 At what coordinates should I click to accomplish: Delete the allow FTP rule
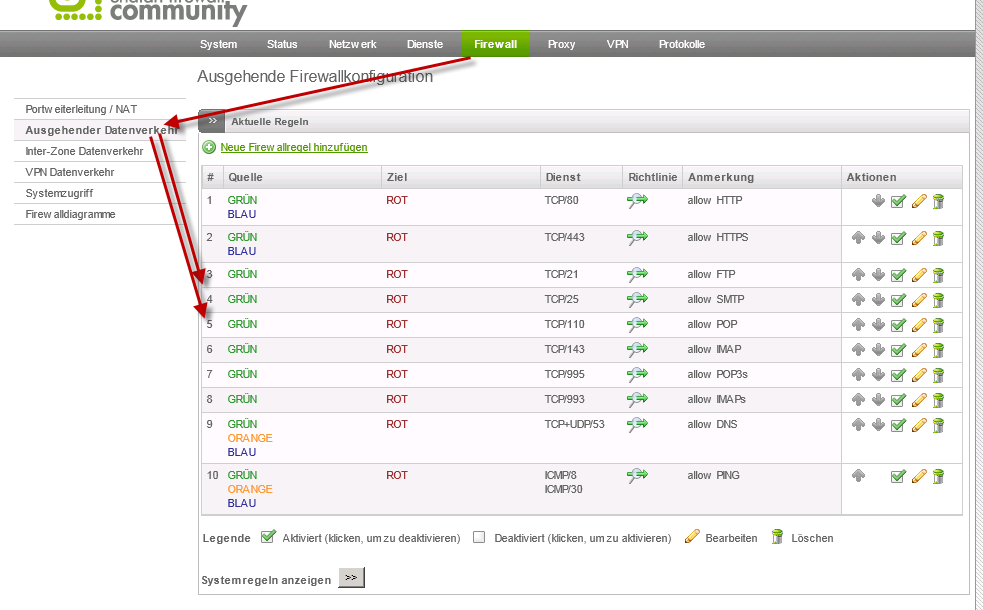[938, 275]
